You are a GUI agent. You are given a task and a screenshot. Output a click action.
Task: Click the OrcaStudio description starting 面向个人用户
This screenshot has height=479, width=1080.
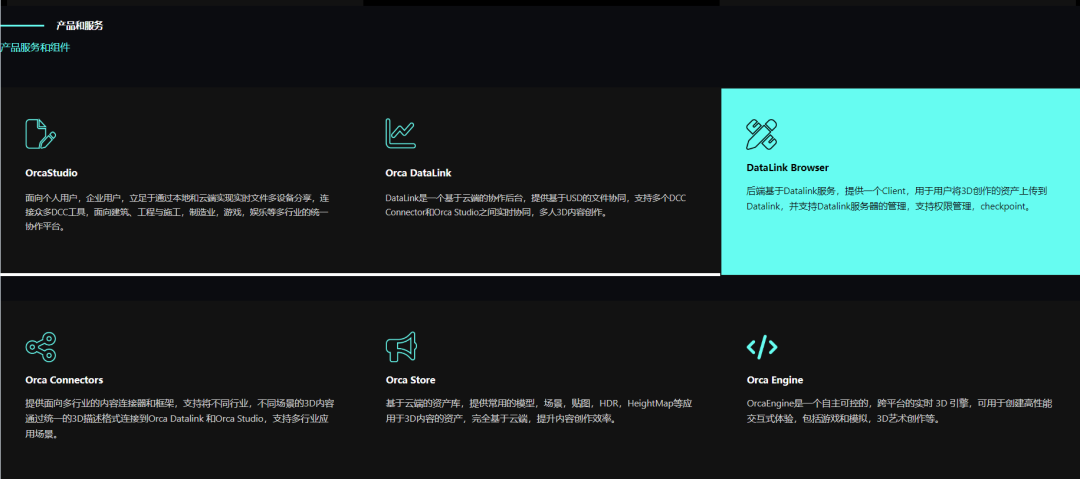point(177,212)
